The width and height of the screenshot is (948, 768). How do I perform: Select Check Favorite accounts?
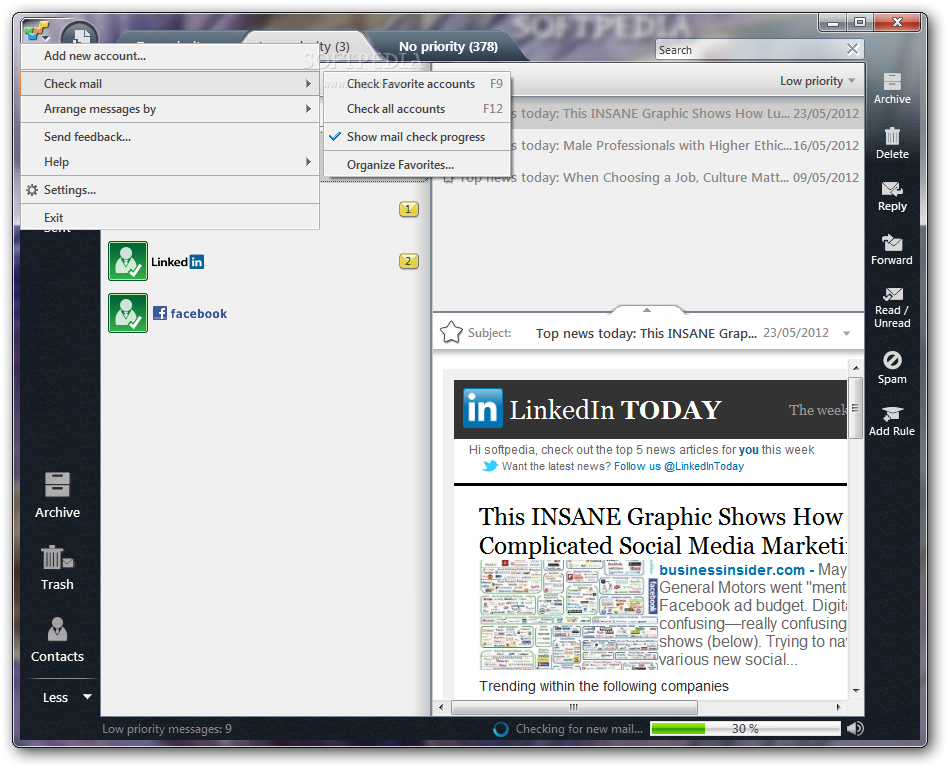click(417, 83)
